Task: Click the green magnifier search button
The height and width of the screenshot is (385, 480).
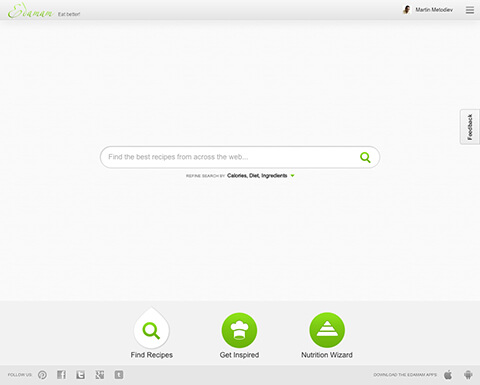Action: [365, 157]
